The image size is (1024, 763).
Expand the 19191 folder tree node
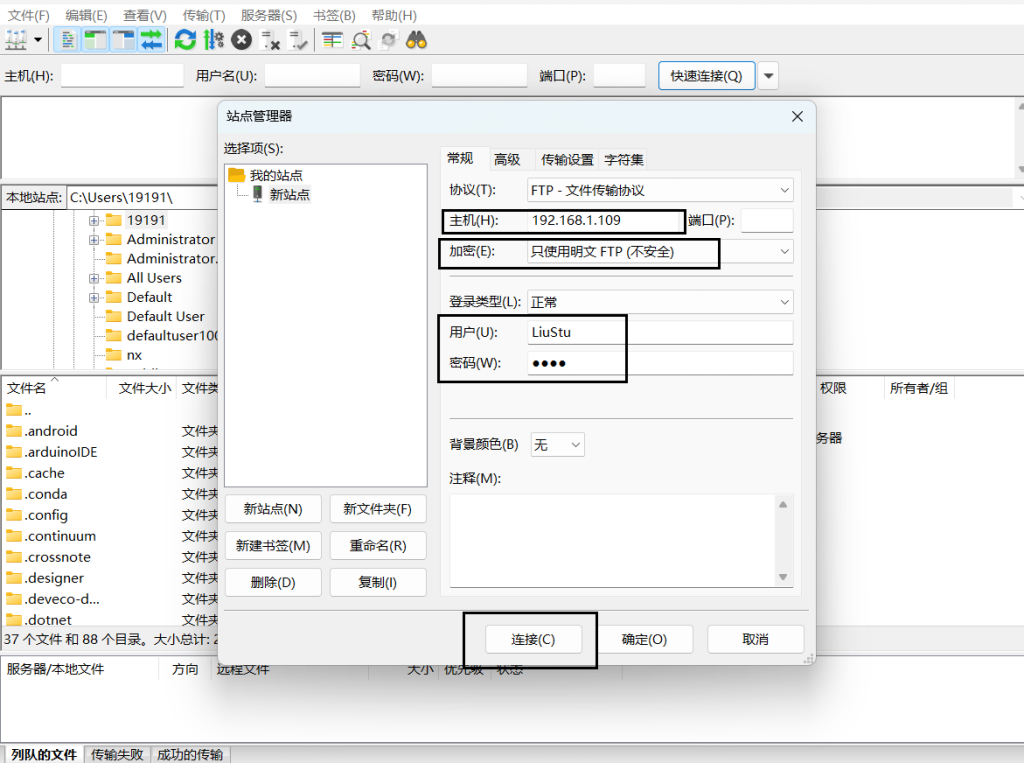94,220
